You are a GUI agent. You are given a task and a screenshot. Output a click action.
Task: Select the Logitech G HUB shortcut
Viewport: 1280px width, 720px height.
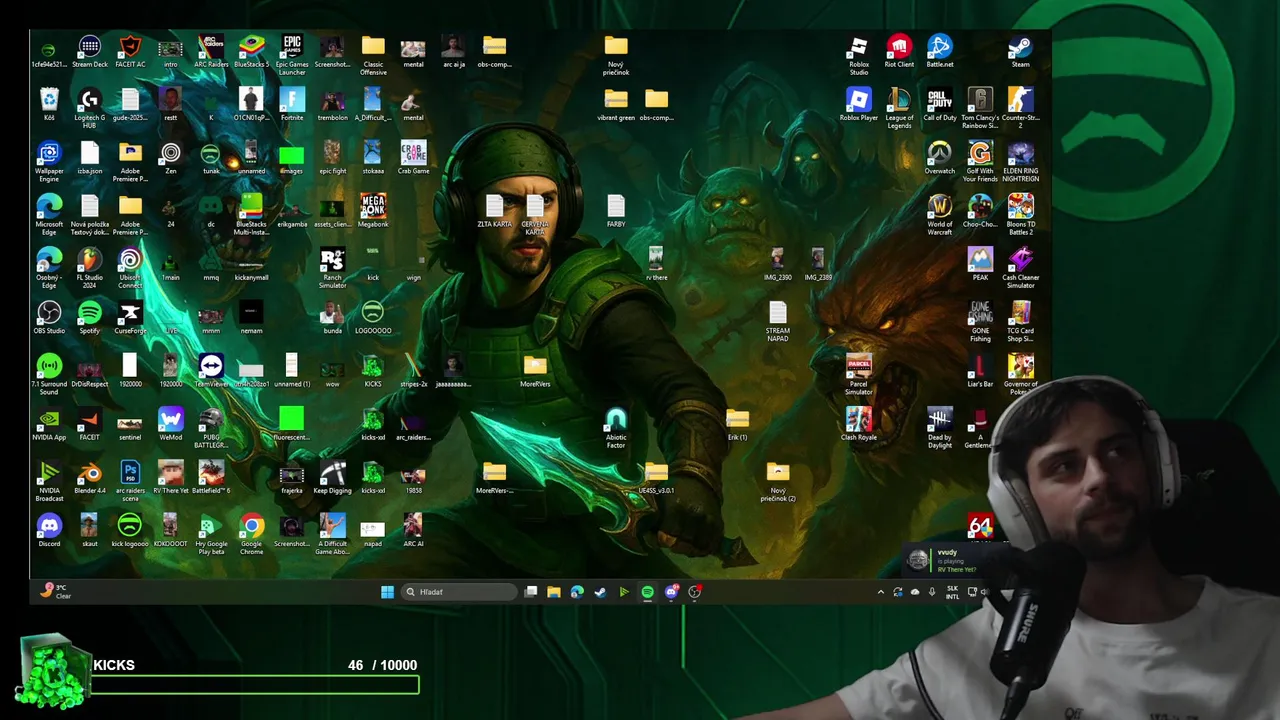89,108
